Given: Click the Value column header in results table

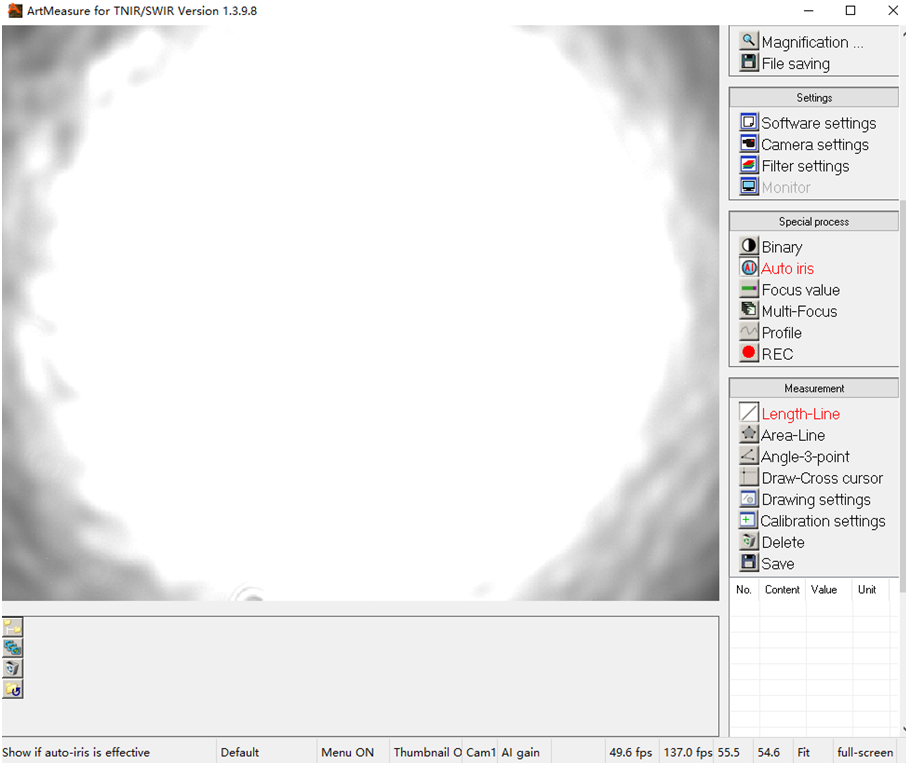Looking at the screenshot, I should click(x=824, y=590).
